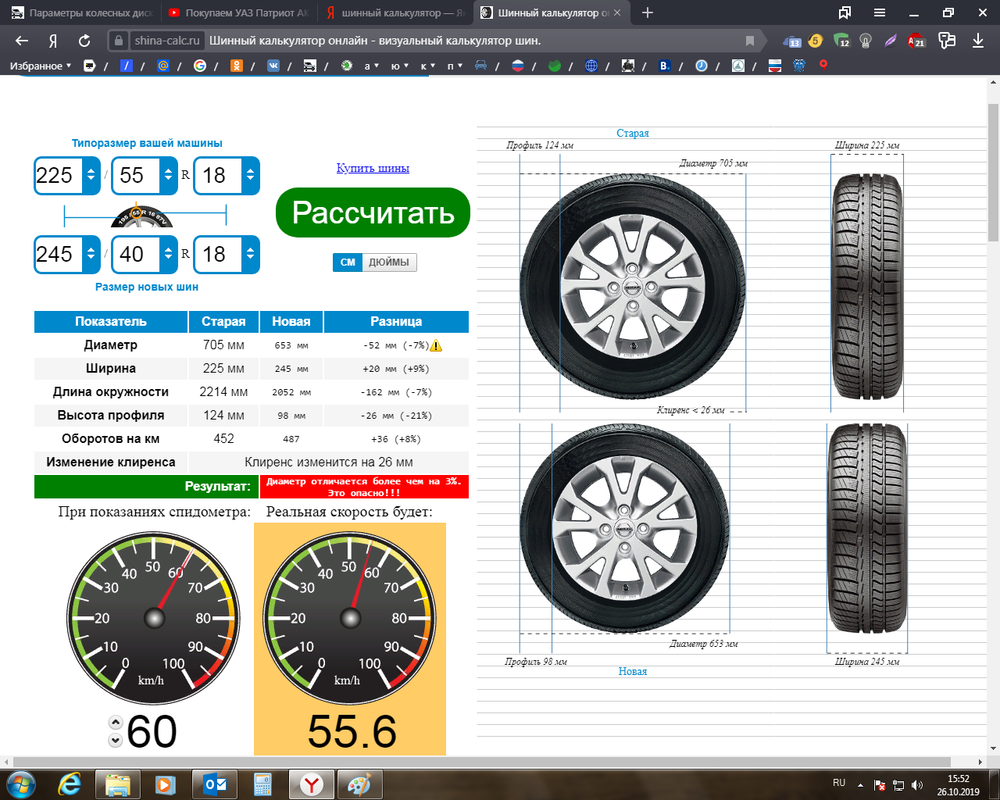Screen dimensions: 1000x800
Task: Expand the 'к' bookmark folder
Action: pos(427,66)
